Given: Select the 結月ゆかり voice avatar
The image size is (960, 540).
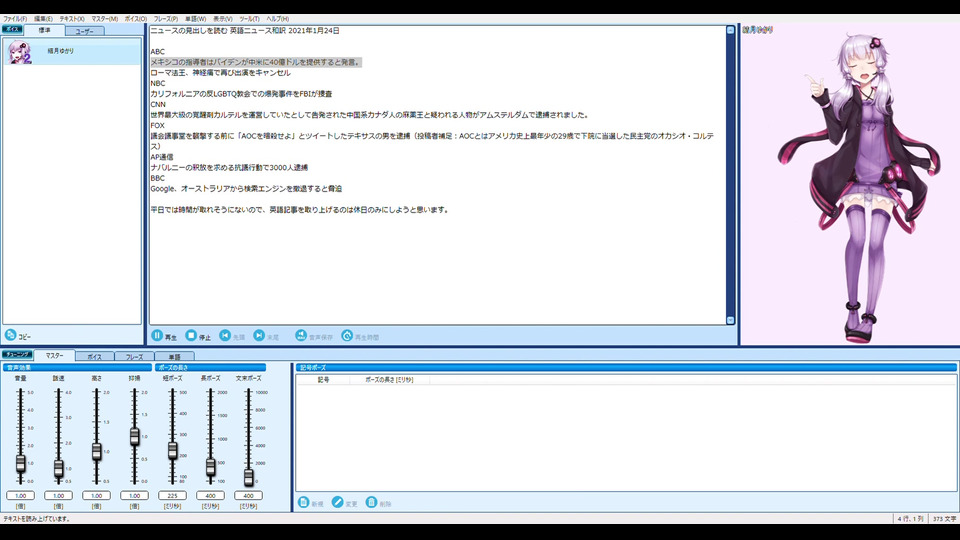Looking at the screenshot, I should coord(19,52).
